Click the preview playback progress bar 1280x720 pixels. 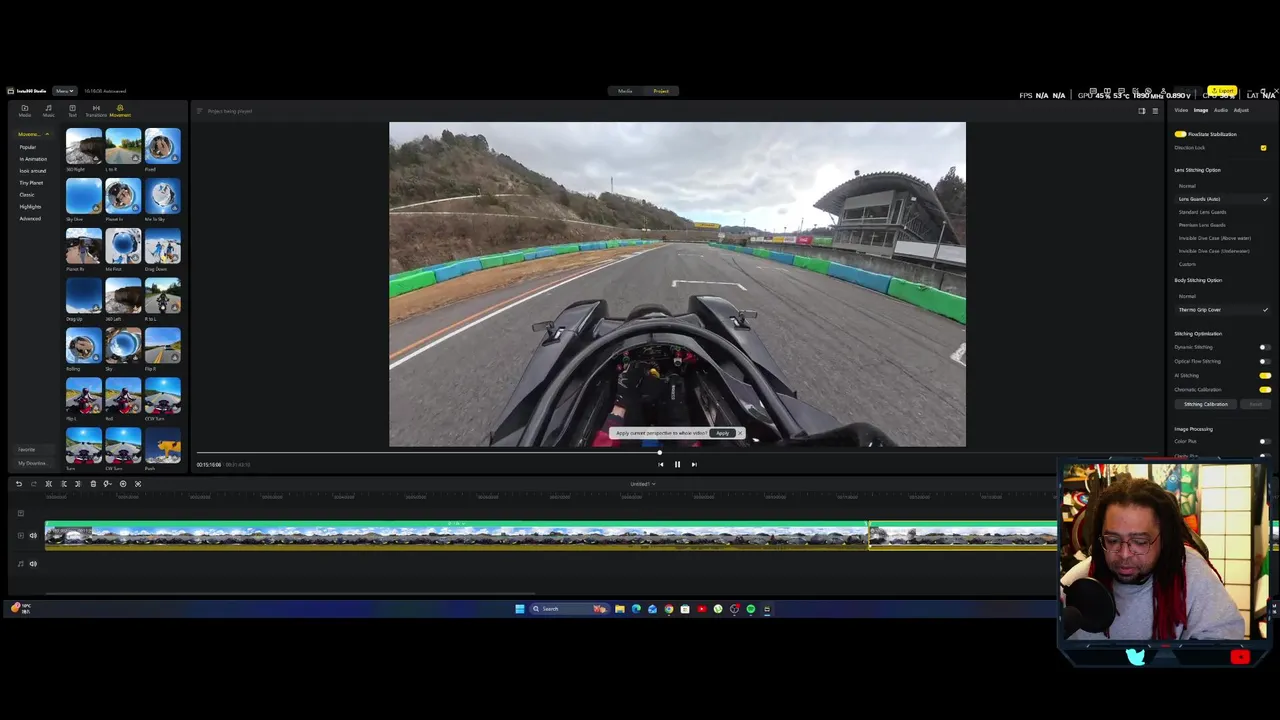tap(678, 452)
